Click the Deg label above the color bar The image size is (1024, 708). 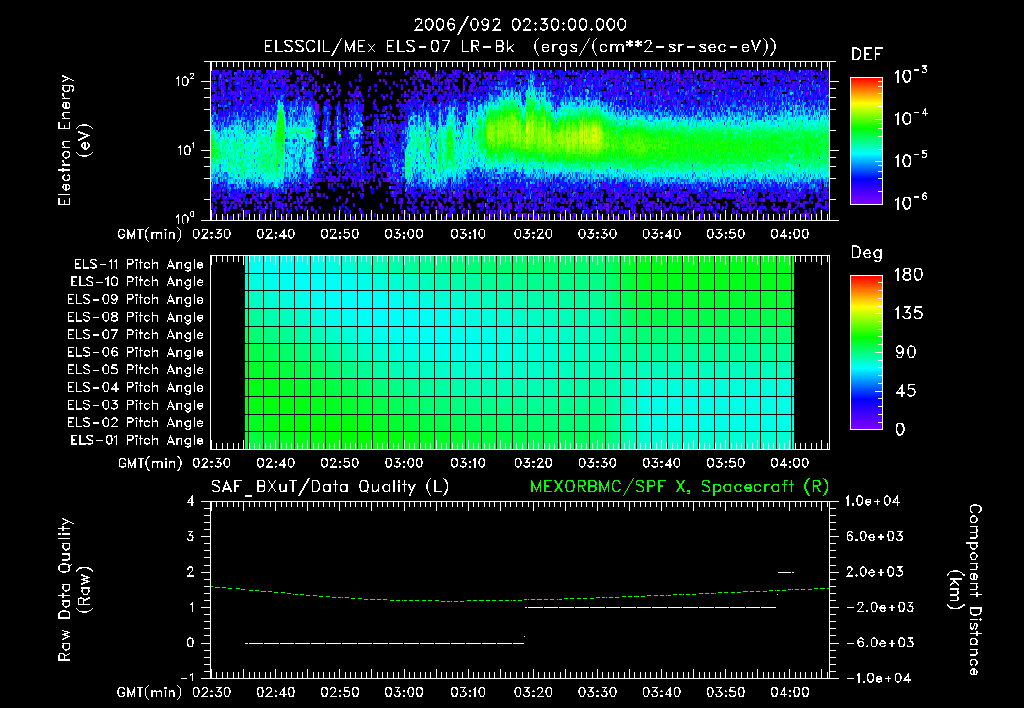867,253
